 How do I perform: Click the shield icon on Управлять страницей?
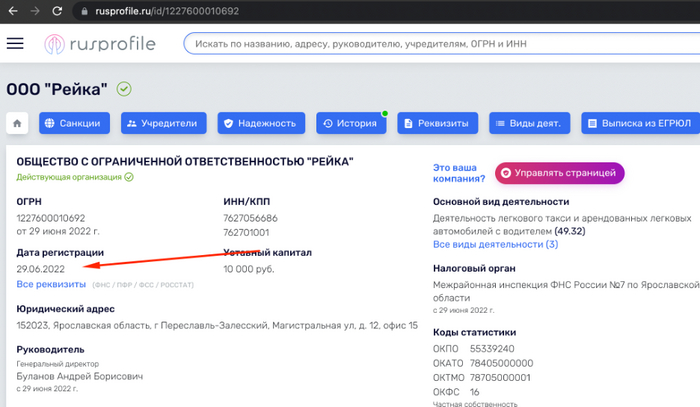point(506,173)
